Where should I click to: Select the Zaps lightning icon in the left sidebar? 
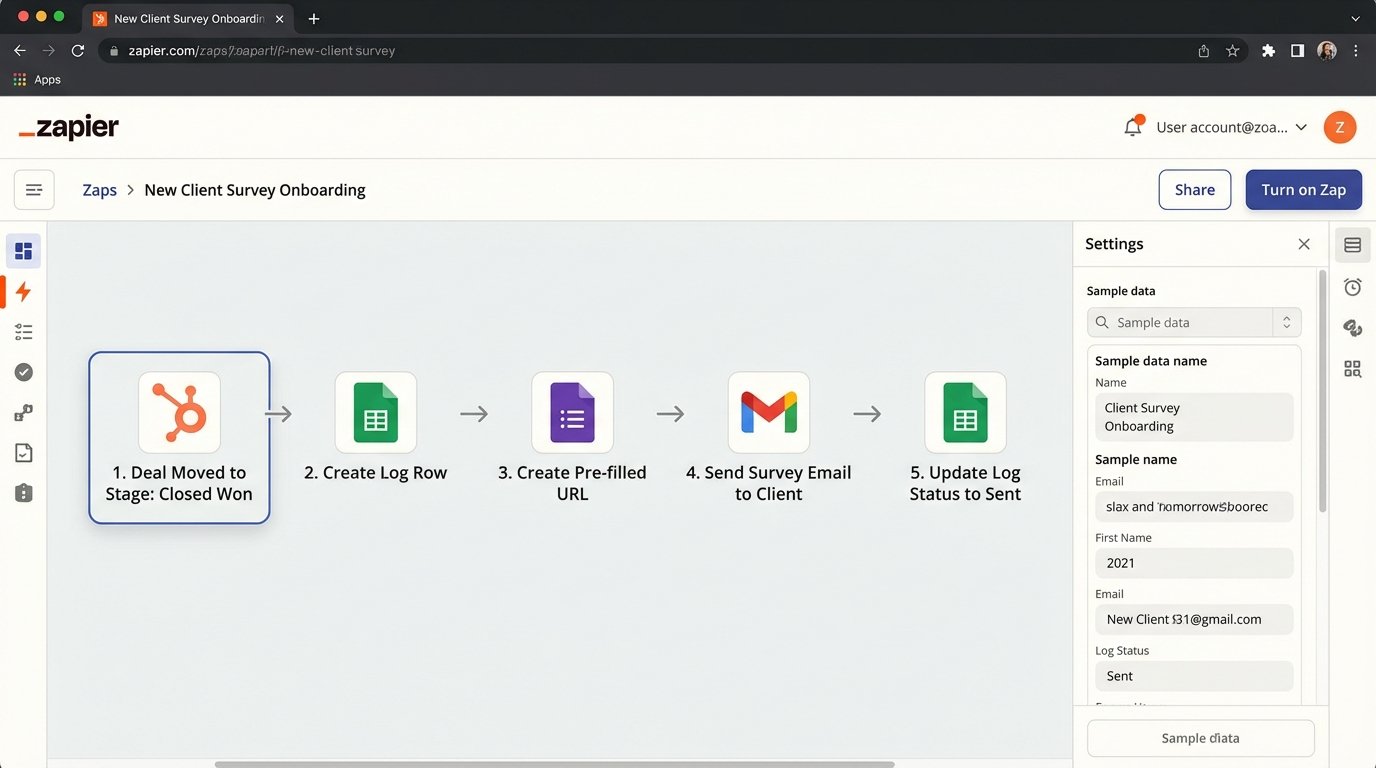[x=23, y=291]
